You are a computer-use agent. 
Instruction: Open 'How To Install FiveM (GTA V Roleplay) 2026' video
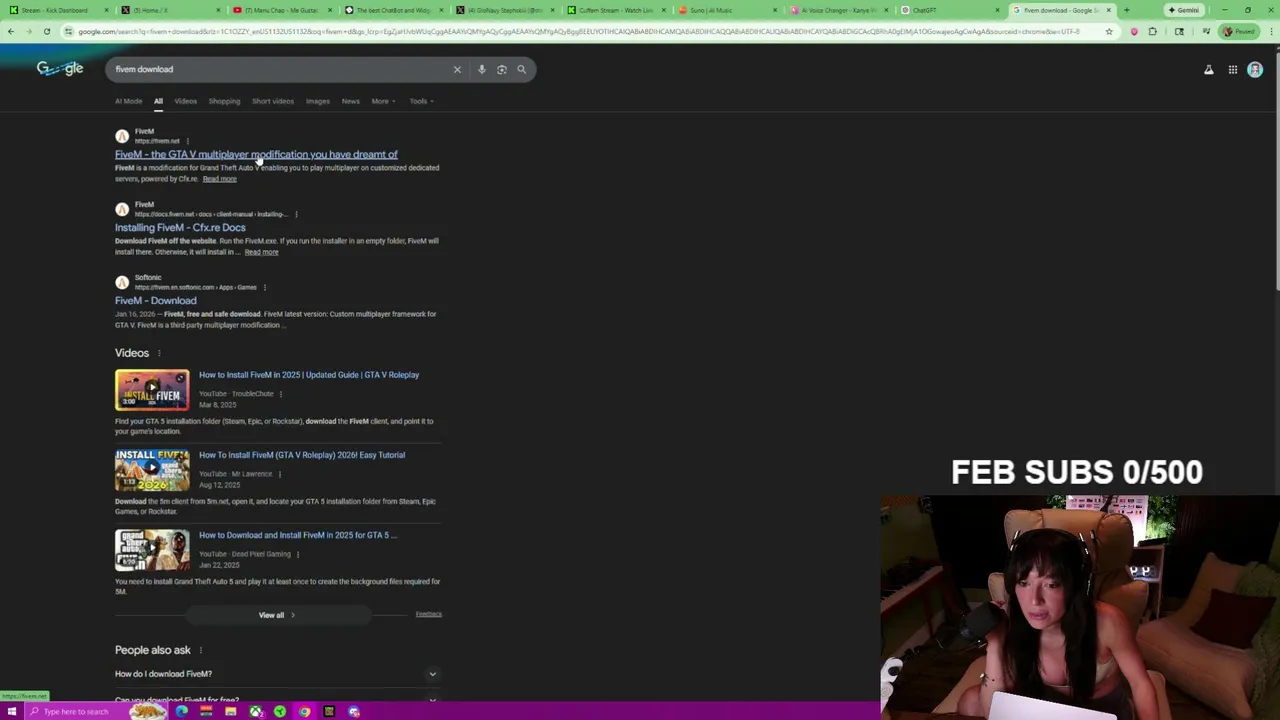click(302, 455)
